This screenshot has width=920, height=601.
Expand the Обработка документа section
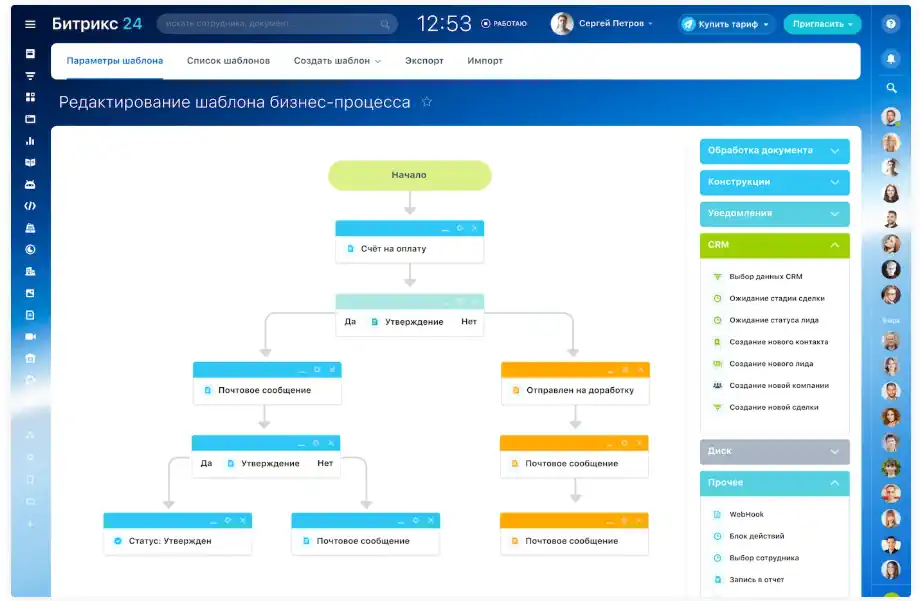tap(774, 151)
